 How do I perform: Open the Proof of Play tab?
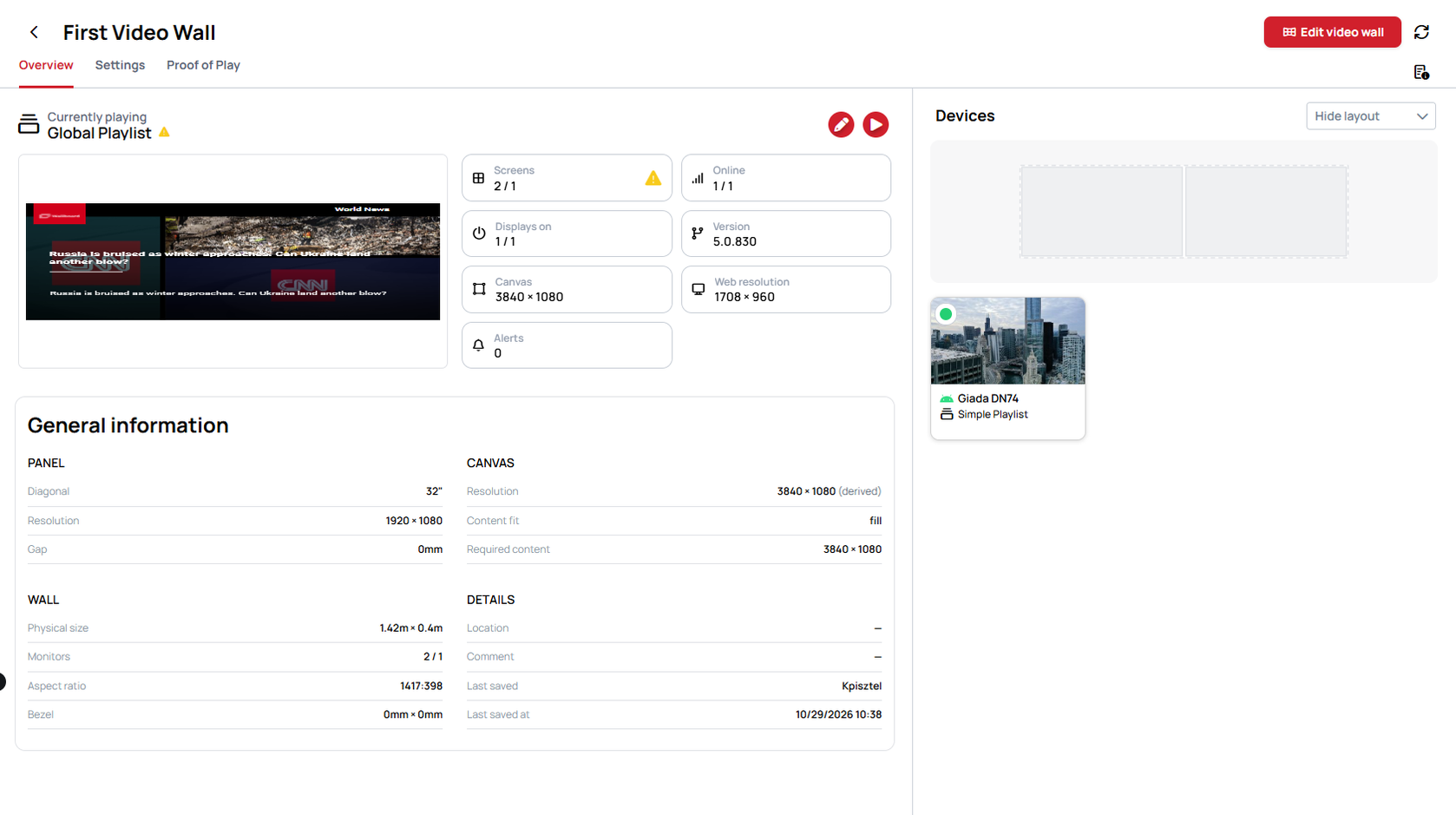[x=203, y=65]
